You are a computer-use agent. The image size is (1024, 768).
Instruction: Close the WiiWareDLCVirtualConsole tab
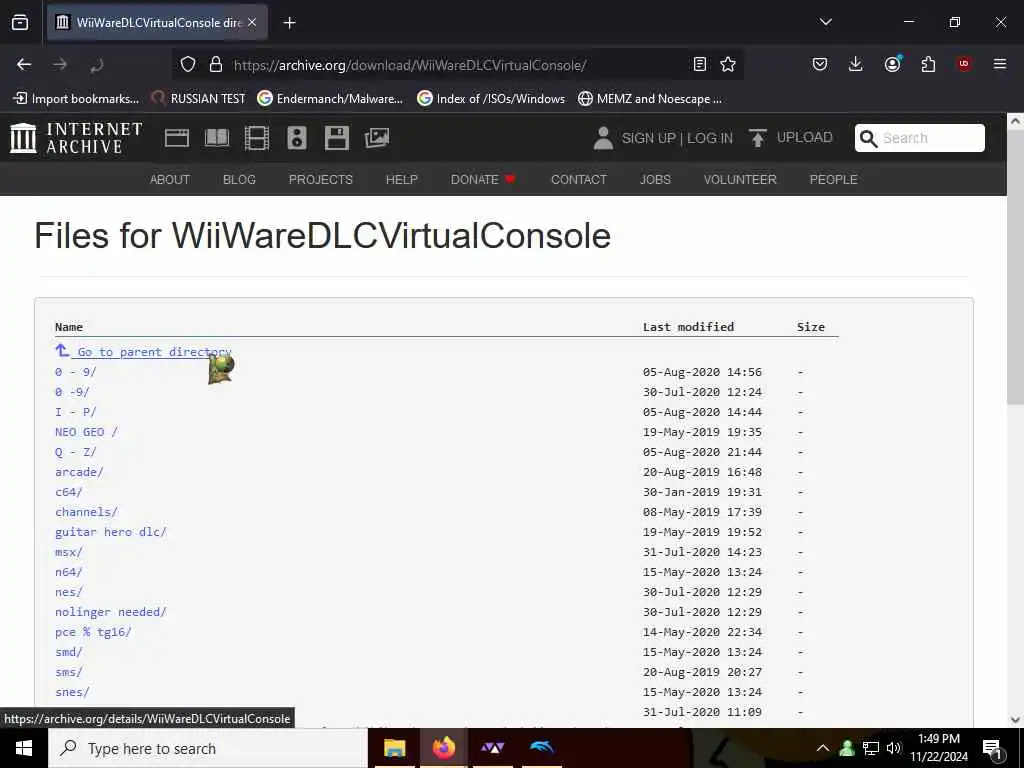[252, 23]
